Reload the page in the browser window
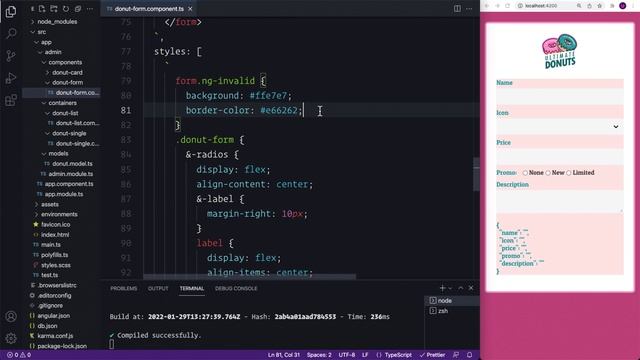Viewport: 640px width, 360px height. click(508, 6)
